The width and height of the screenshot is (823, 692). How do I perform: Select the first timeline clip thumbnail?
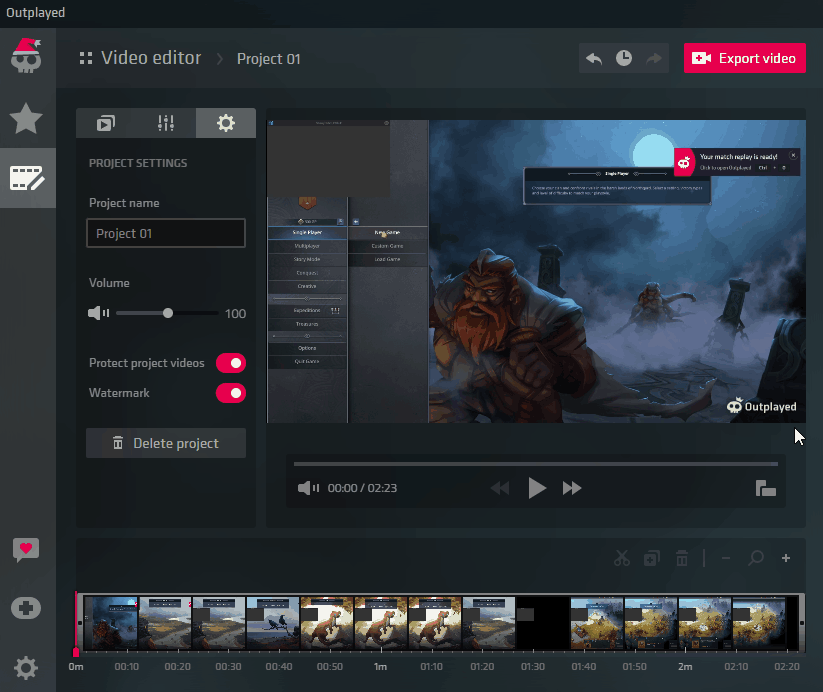(x=111, y=623)
